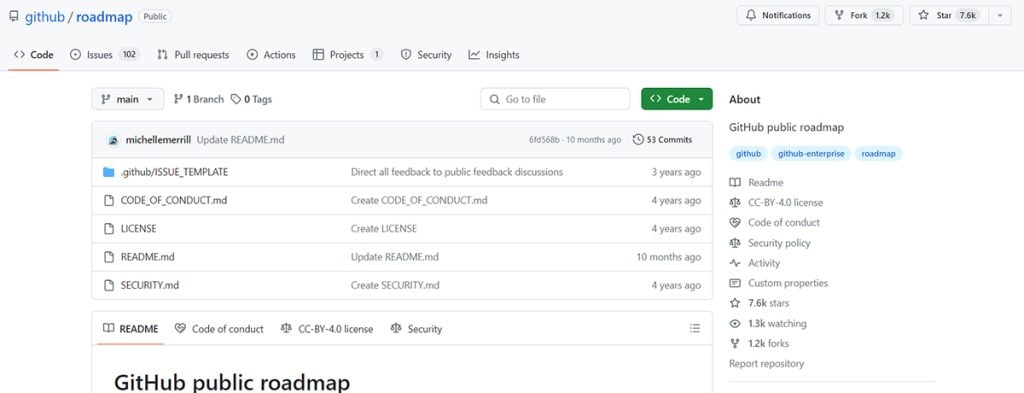Open the LICENSE file
The image size is (1024, 393).
point(138,228)
